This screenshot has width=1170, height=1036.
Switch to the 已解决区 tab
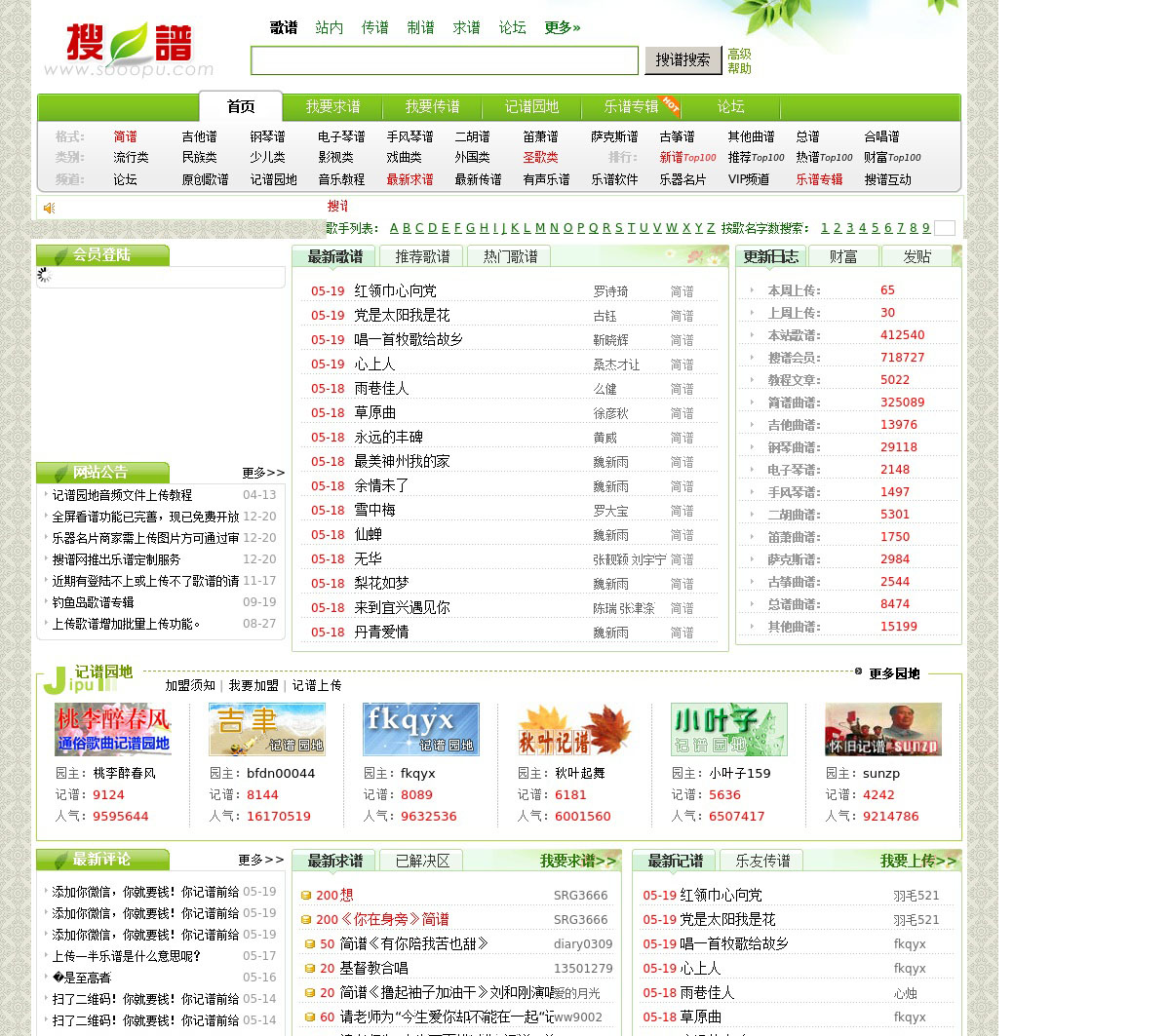[422, 861]
